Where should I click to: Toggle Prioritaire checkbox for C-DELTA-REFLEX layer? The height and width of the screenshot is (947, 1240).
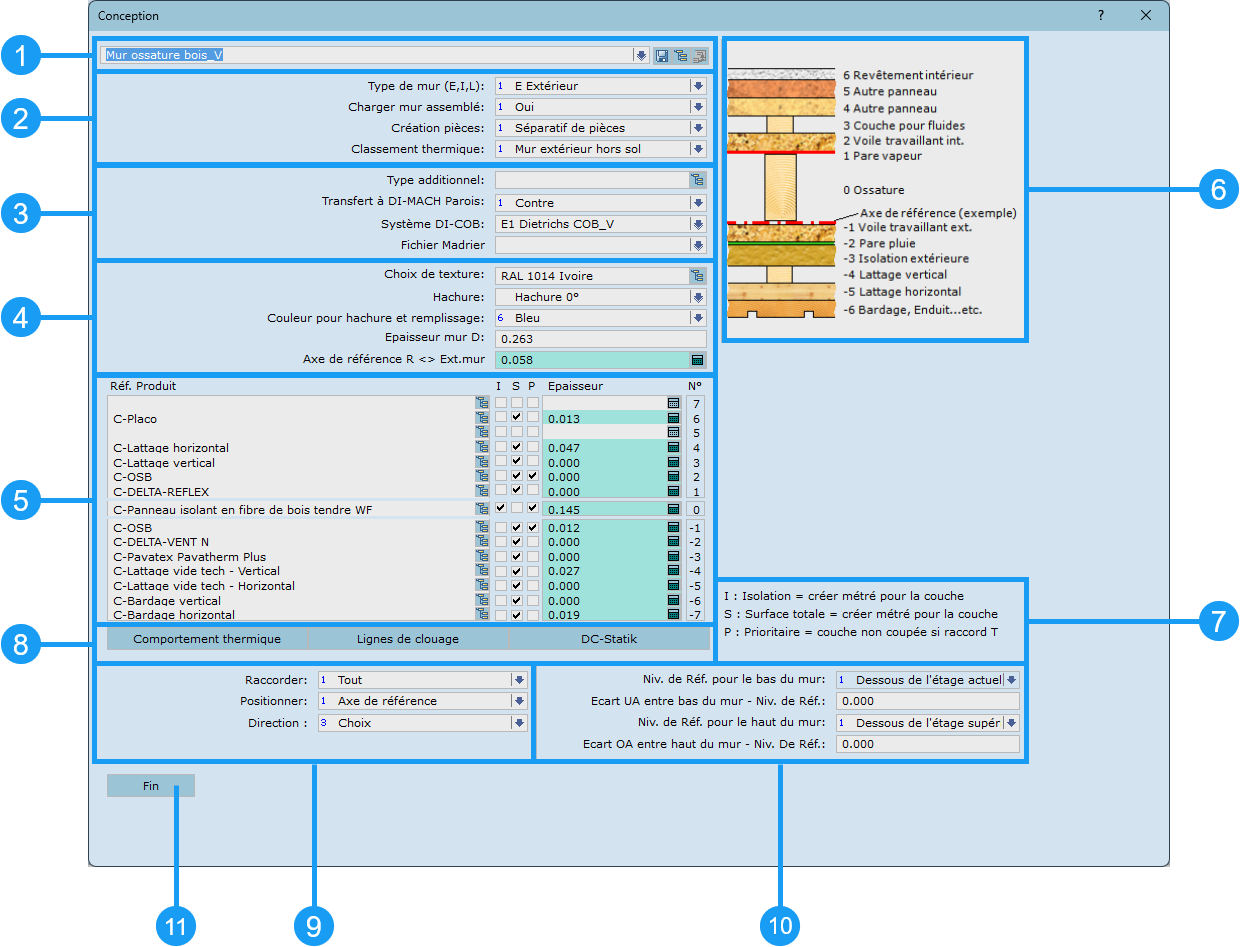pos(533,491)
